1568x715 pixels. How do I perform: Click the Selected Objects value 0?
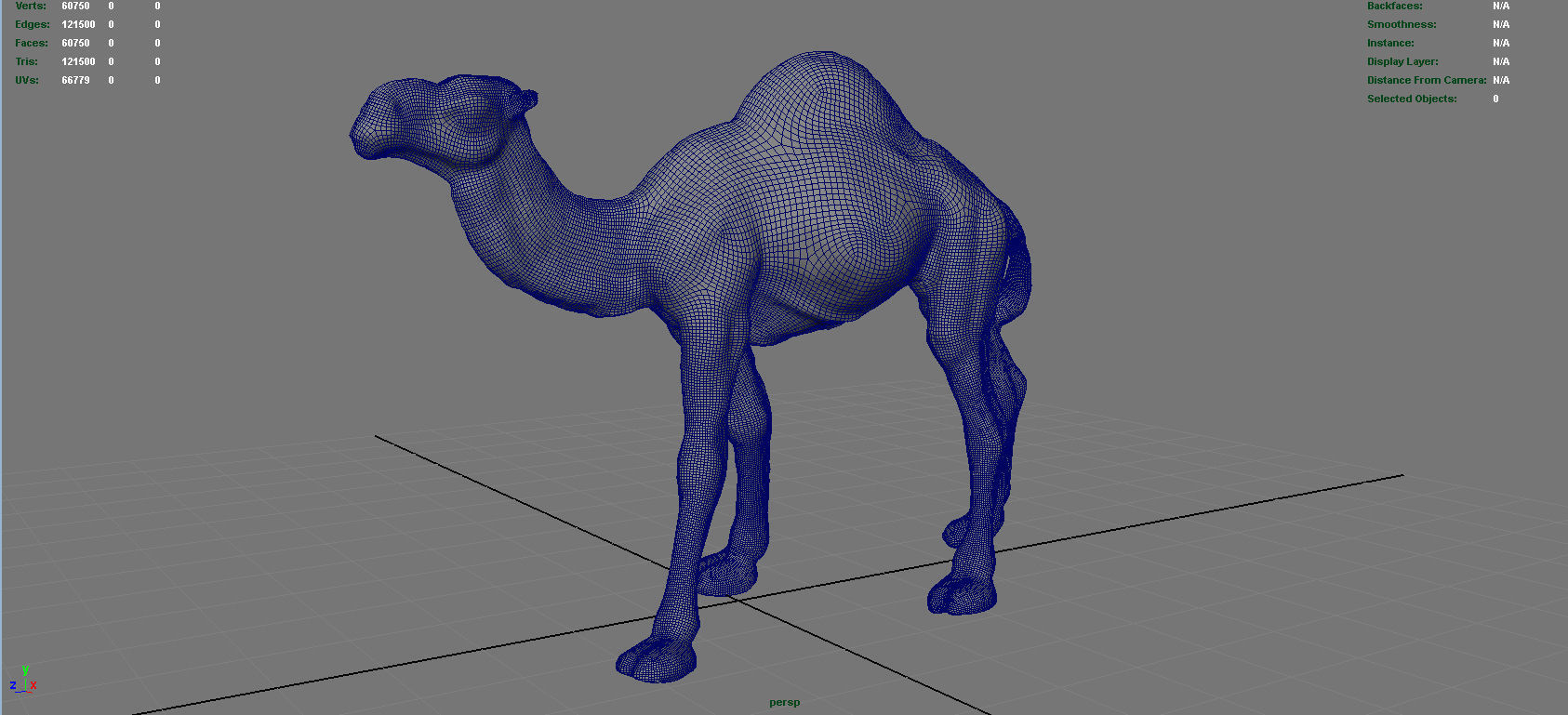[x=1495, y=99]
